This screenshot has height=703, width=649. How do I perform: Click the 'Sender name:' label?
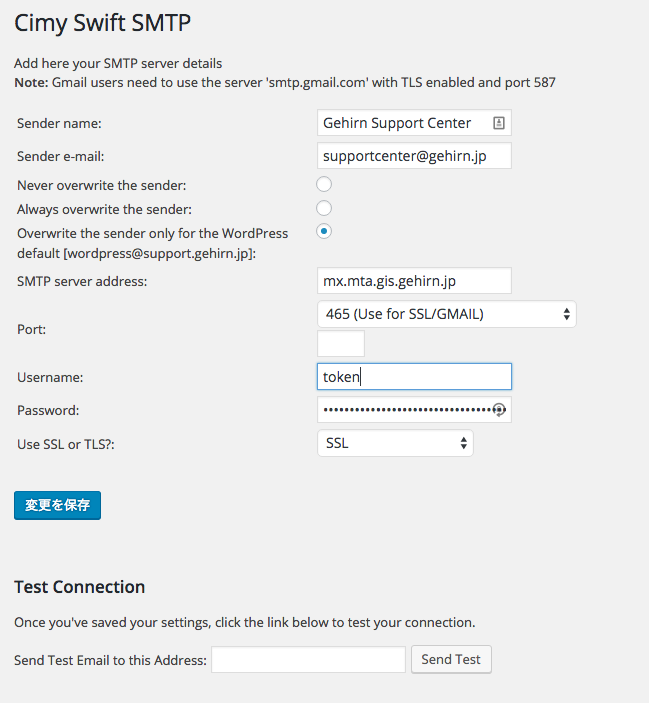pos(60,124)
